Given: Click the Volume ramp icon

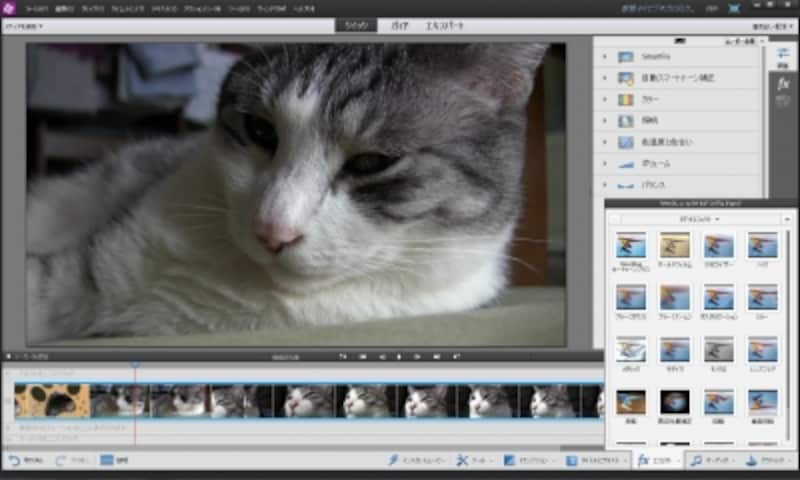Looking at the screenshot, I should click(626, 164).
